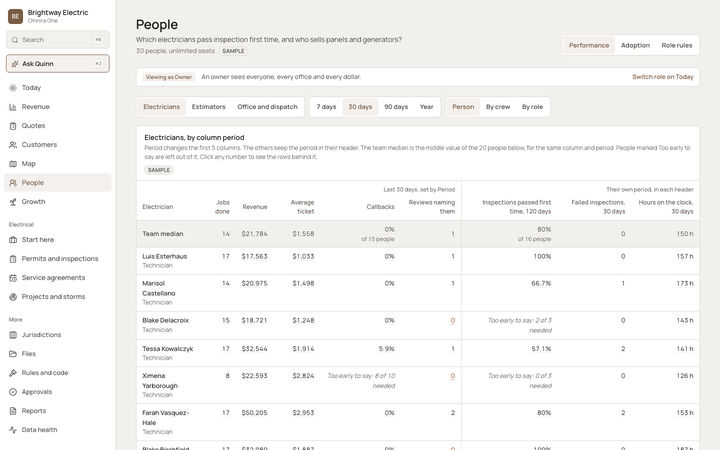Click the Growth icon in sidebar

pyautogui.click(x=13, y=202)
